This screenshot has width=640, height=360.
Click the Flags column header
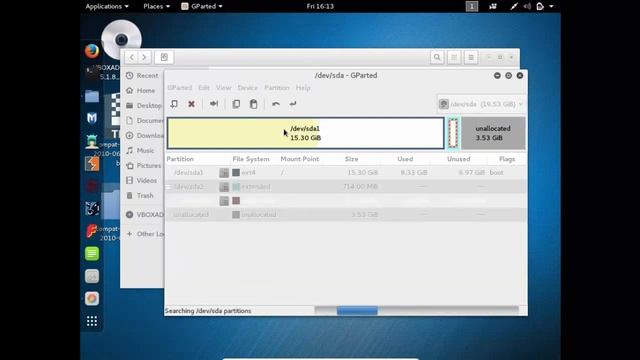pyautogui.click(x=507, y=159)
